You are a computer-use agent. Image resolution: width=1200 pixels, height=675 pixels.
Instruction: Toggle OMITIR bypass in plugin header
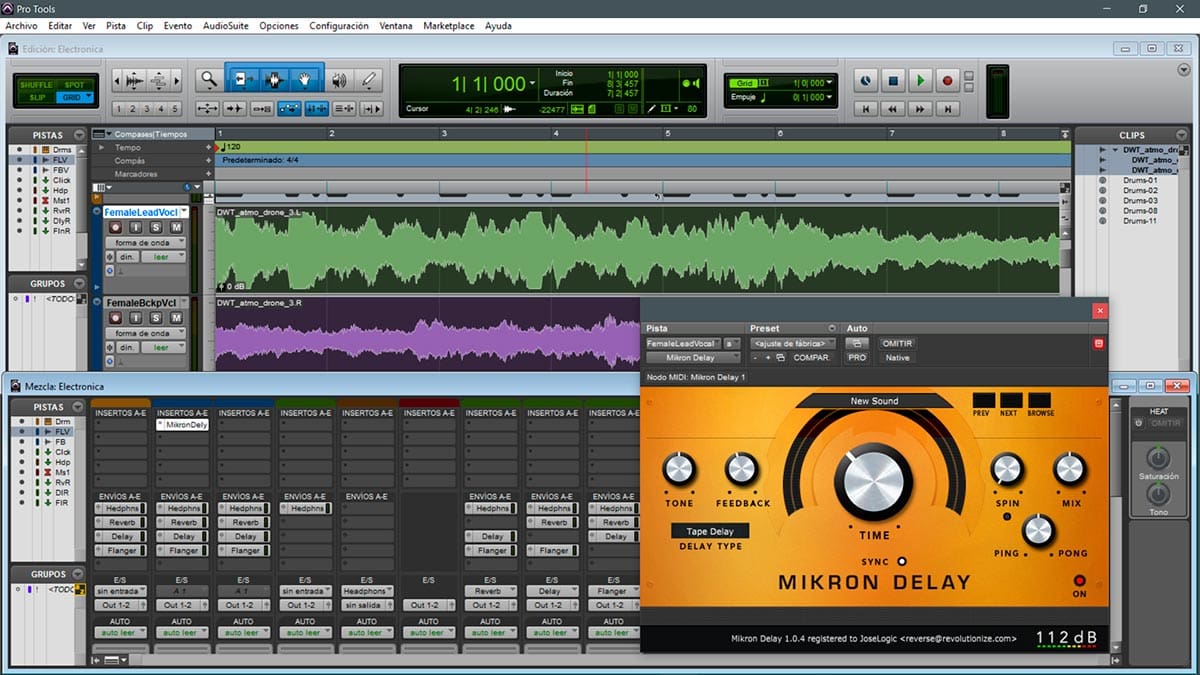pos(897,343)
